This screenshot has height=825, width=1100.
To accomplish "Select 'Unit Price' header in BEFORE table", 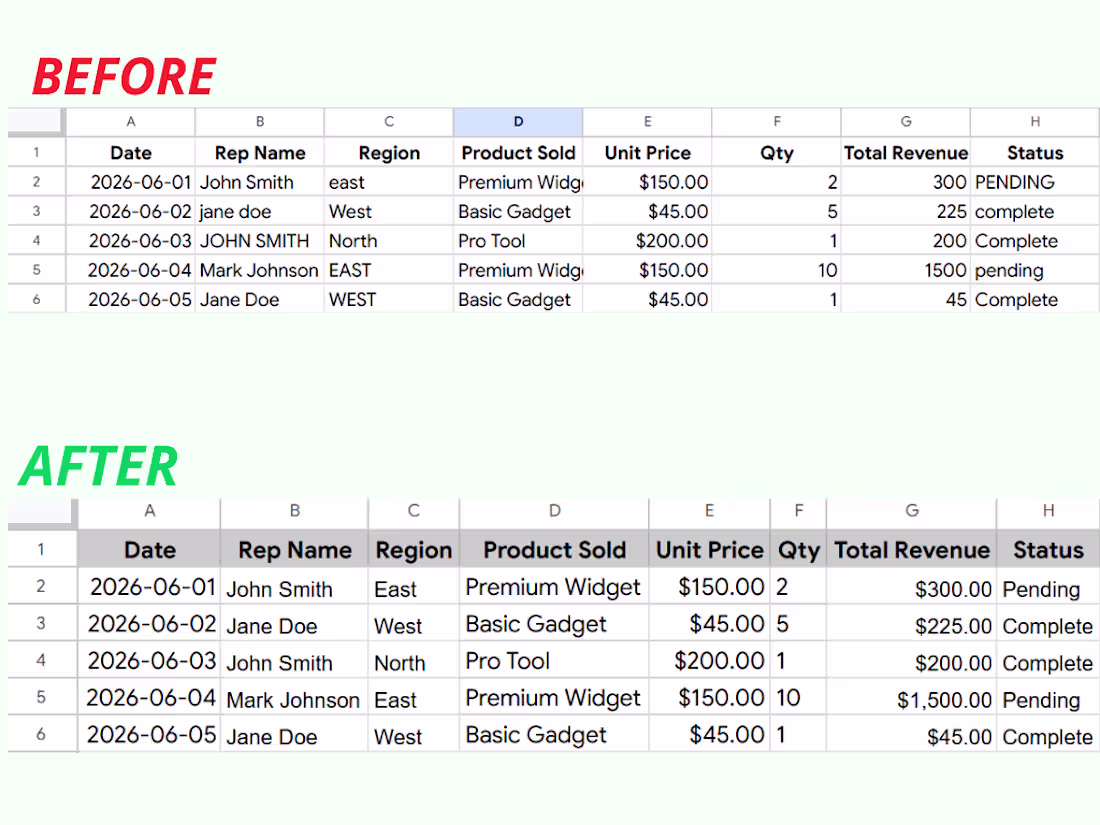I will click(647, 153).
